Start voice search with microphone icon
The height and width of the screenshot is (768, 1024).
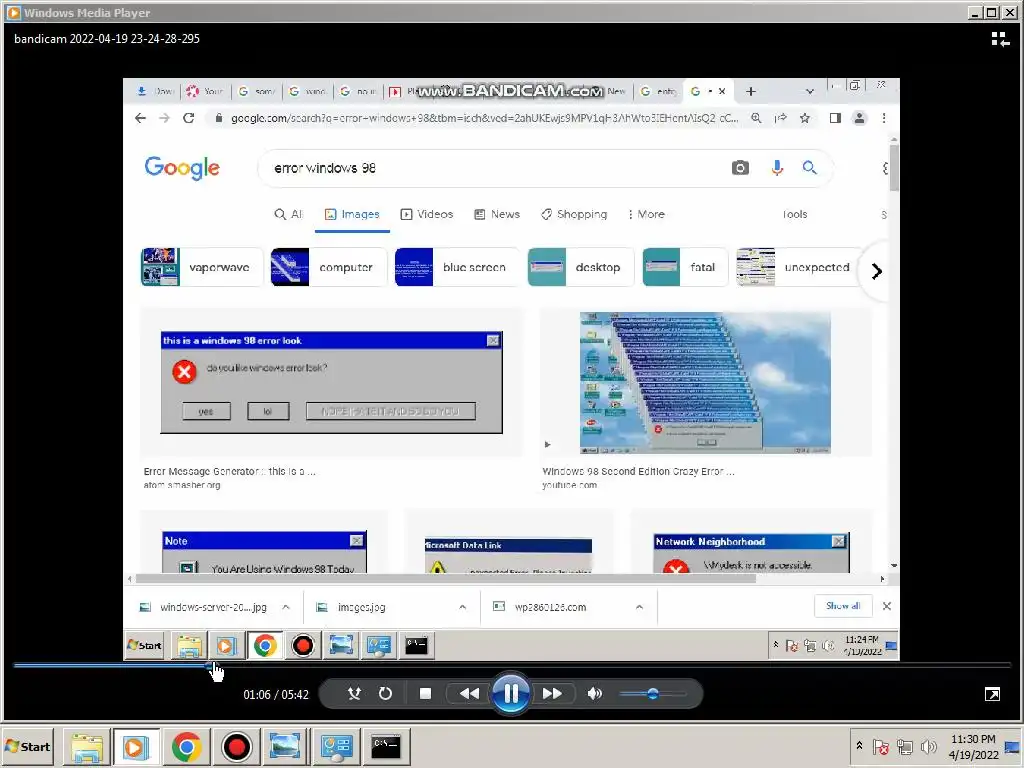(x=776, y=168)
